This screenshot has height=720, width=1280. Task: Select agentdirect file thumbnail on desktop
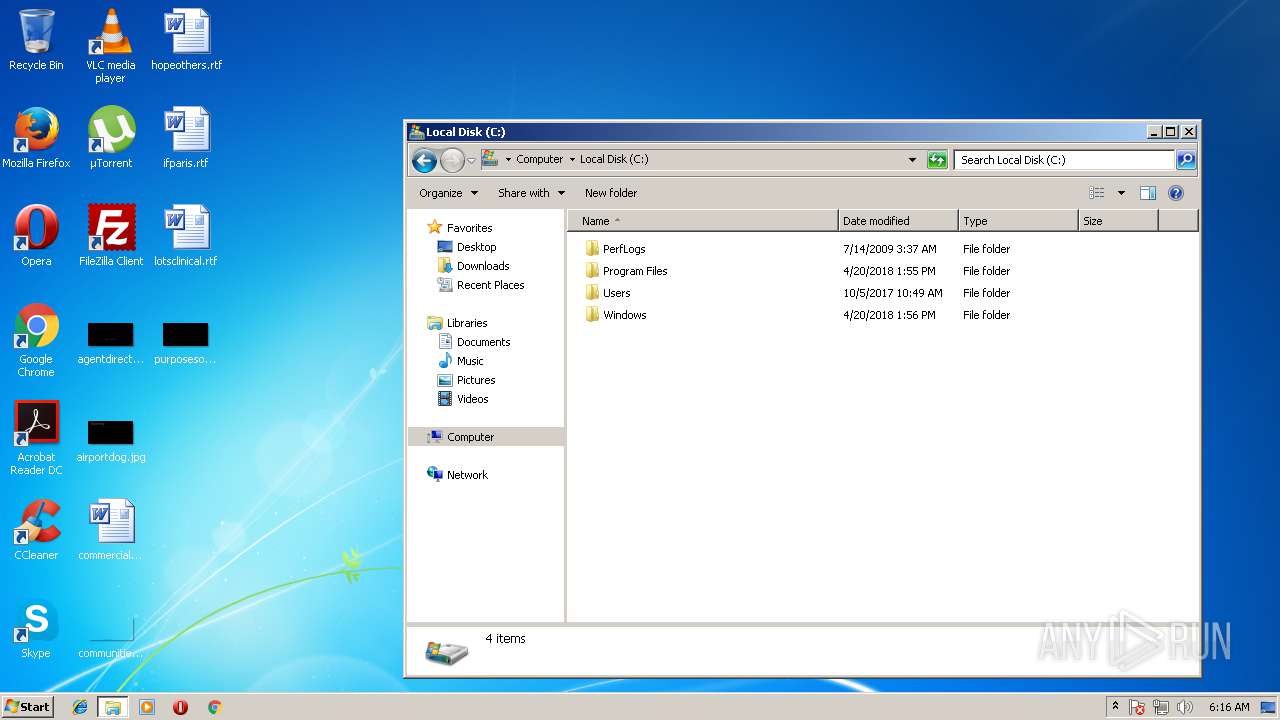(x=110, y=342)
